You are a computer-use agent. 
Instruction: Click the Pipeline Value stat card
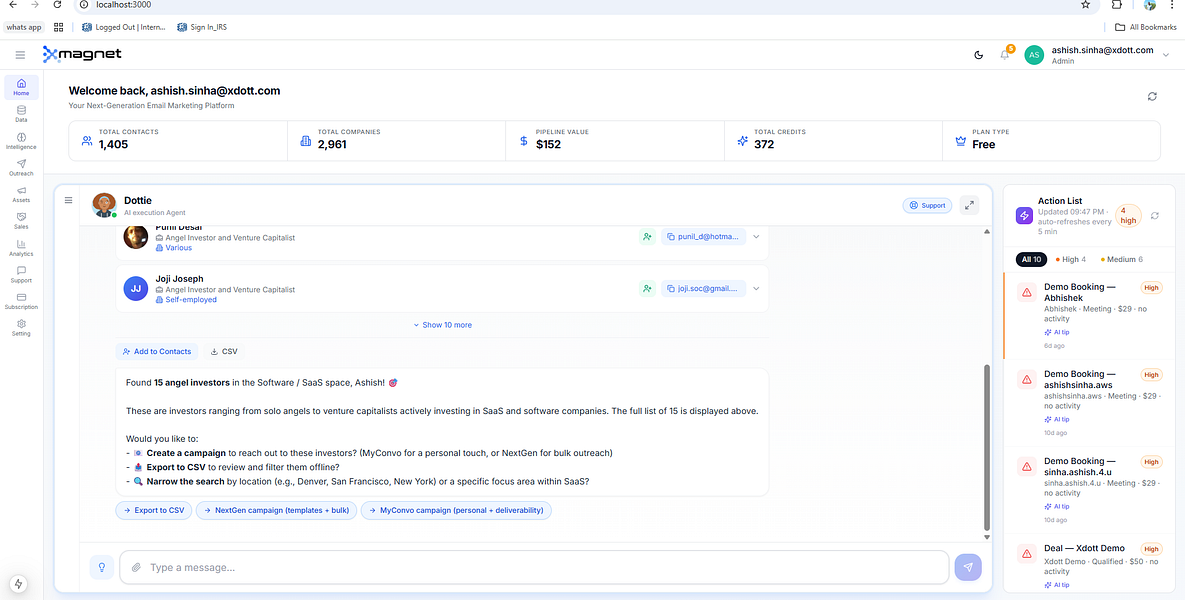coord(614,141)
